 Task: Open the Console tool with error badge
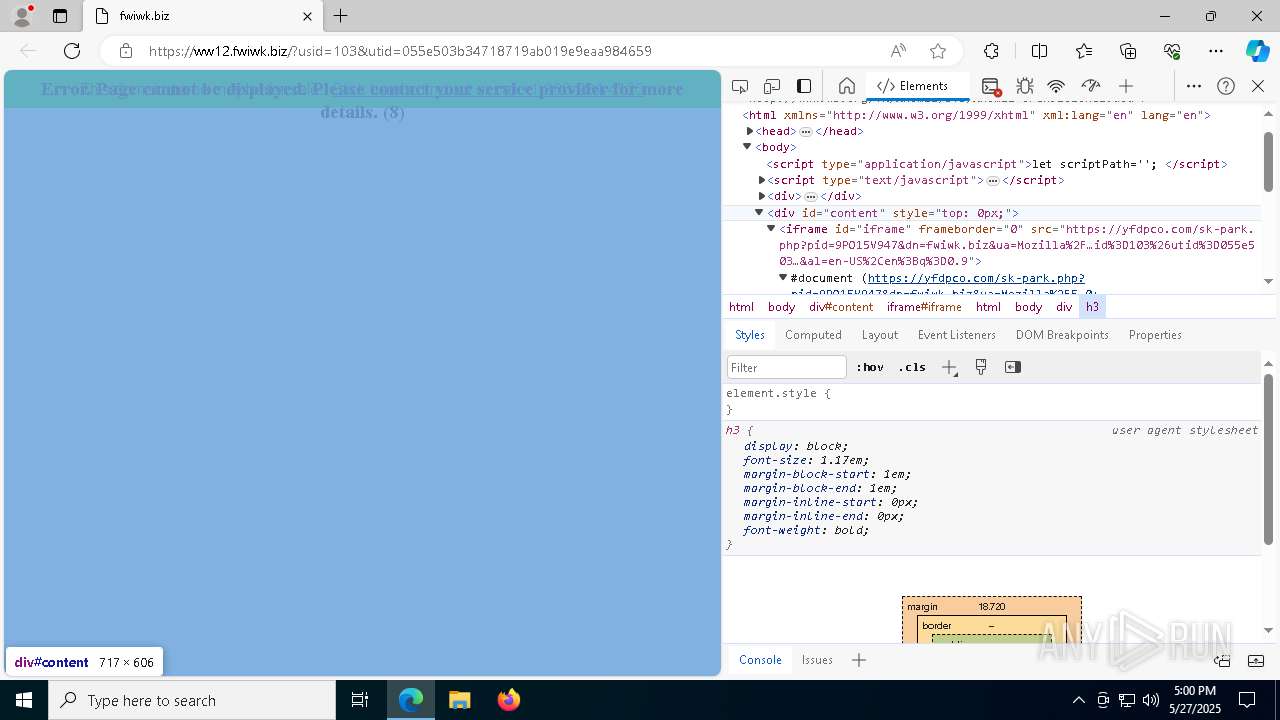pos(990,86)
